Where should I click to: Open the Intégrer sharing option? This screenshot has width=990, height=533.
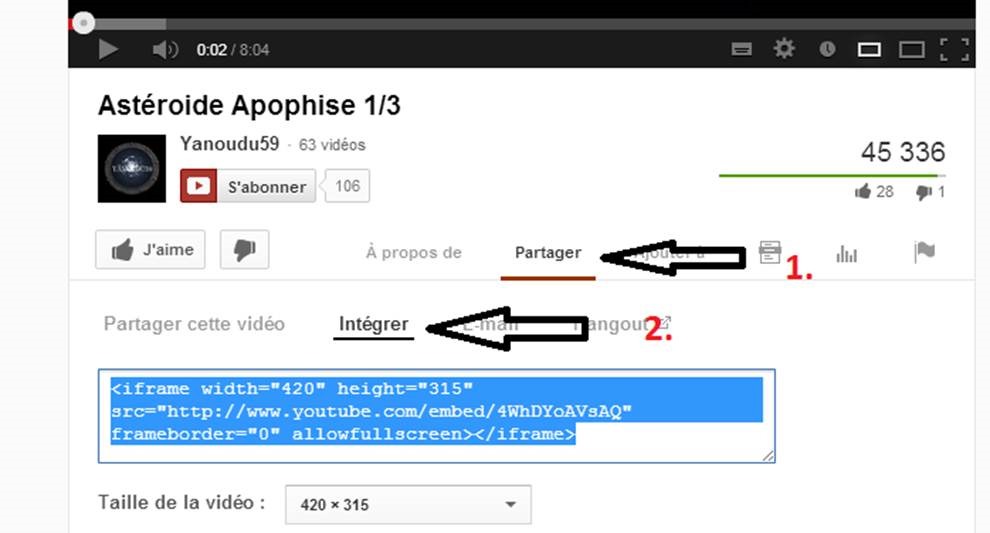pyautogui.click(x=374, y=323)
